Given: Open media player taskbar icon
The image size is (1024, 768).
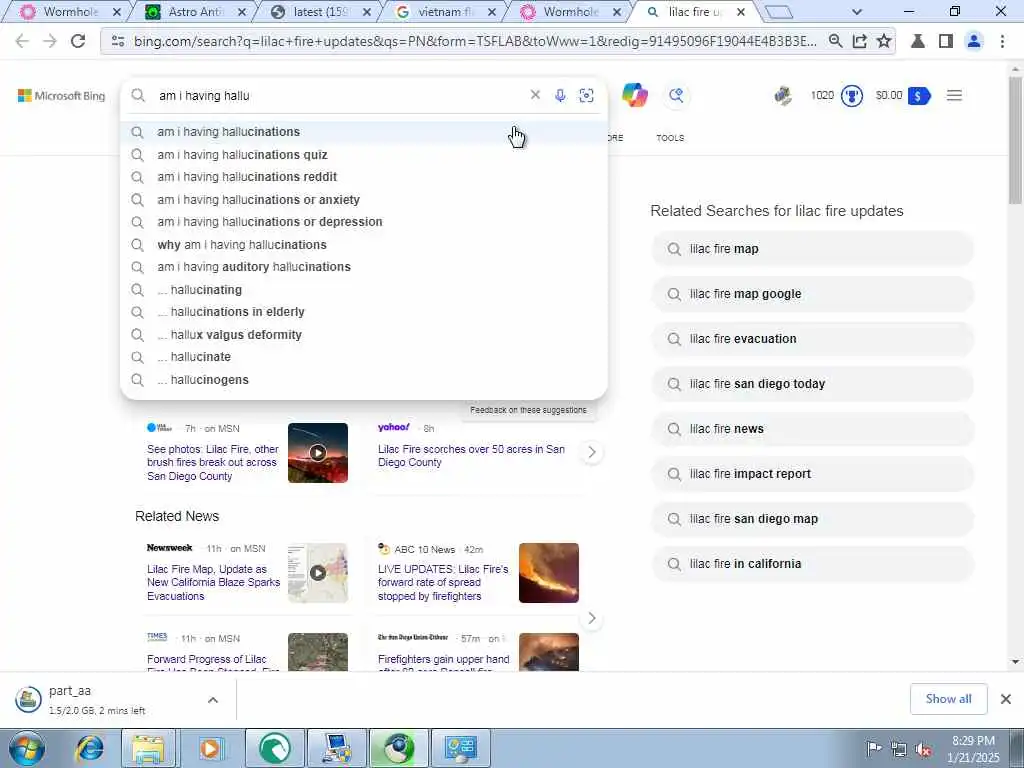Looking at the screenshot, I should click(x=210, y=748).
